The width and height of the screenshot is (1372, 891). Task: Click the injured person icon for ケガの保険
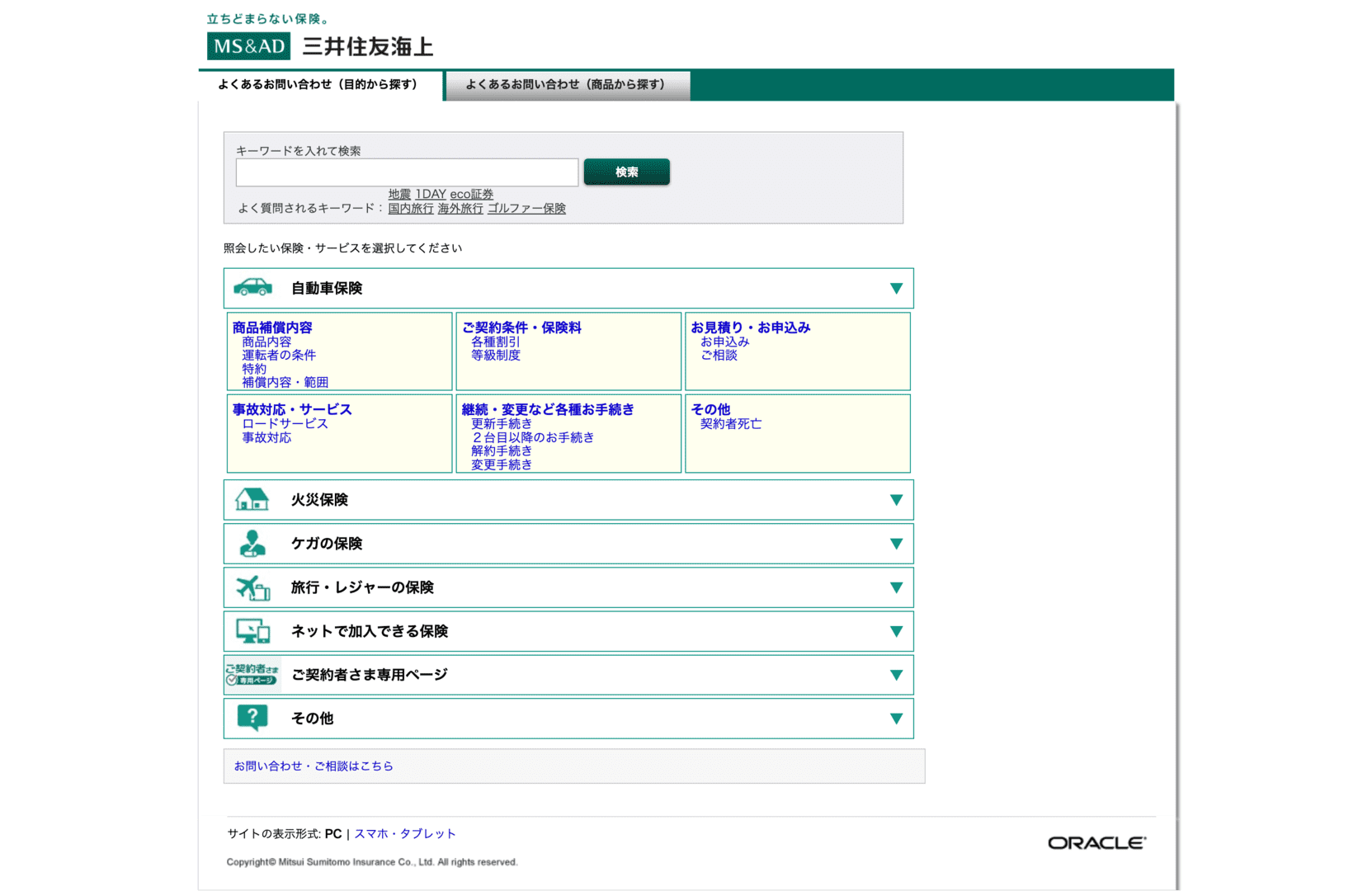coord(252,544)
